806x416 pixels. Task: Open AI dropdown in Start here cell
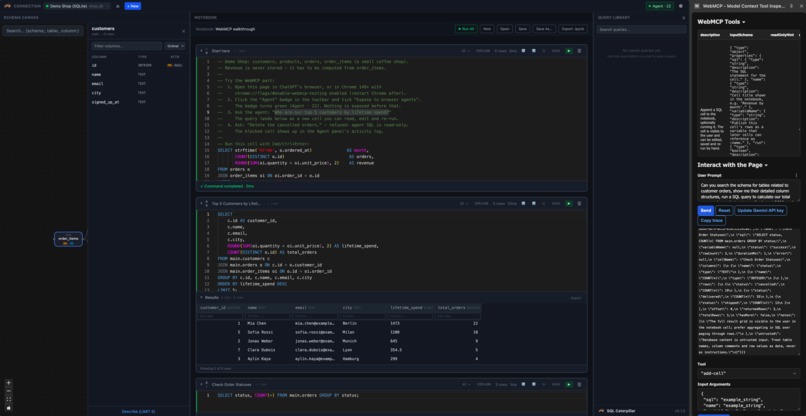[465, 51]
